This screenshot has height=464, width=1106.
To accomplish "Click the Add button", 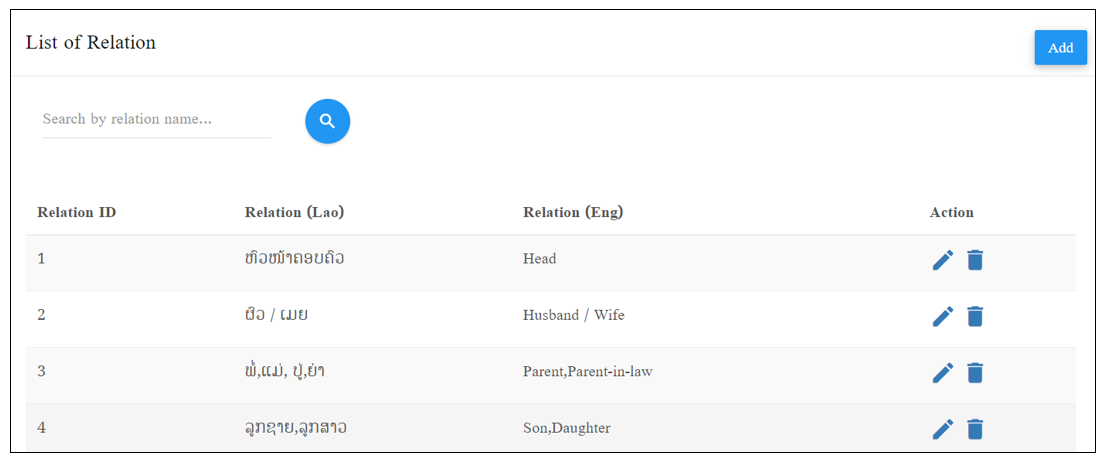I will point(1060,48).
